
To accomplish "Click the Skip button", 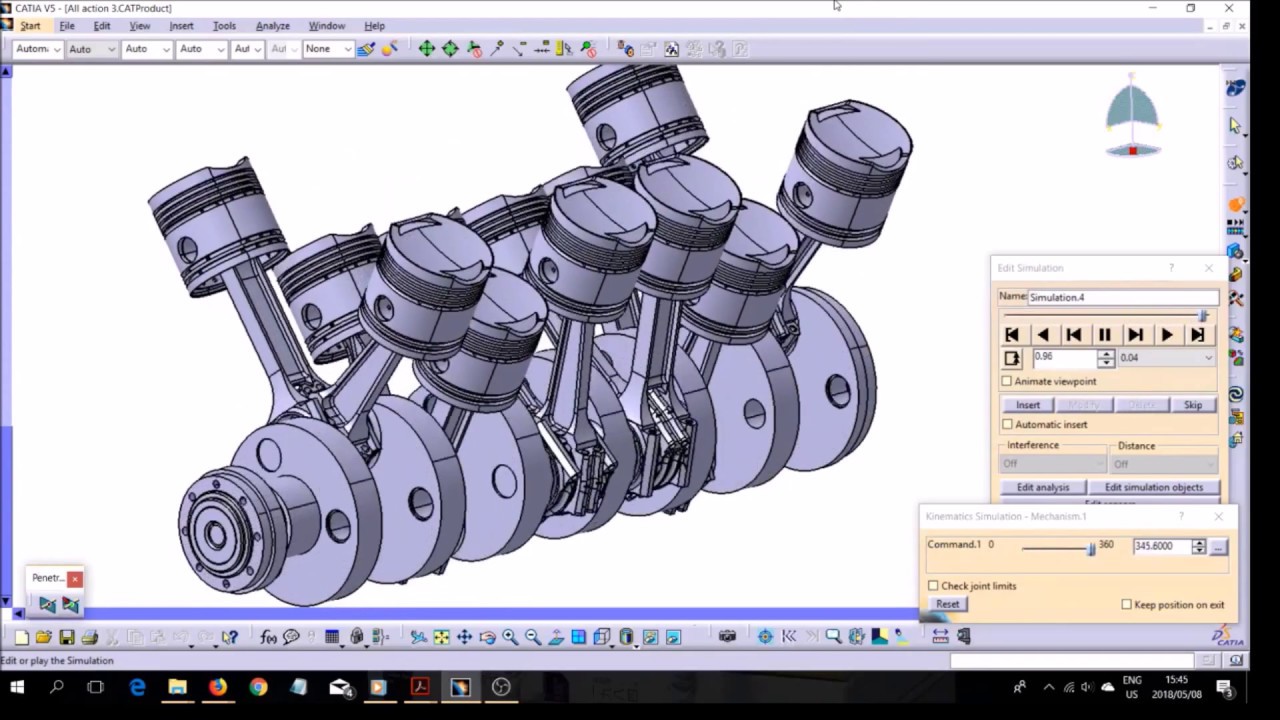I will tap(1193, 405).
